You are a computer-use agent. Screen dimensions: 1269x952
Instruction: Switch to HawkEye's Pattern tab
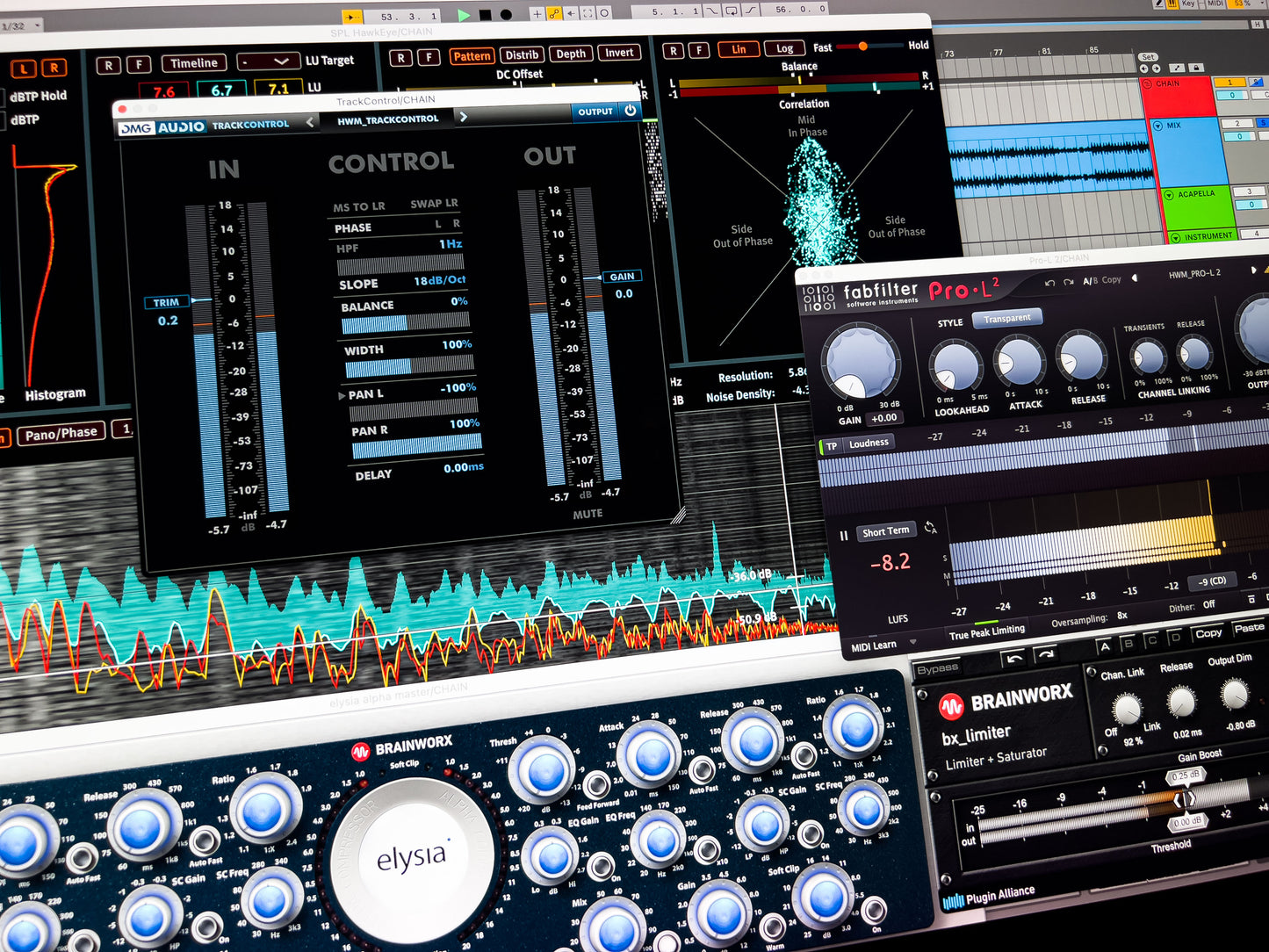click(472, 56)
